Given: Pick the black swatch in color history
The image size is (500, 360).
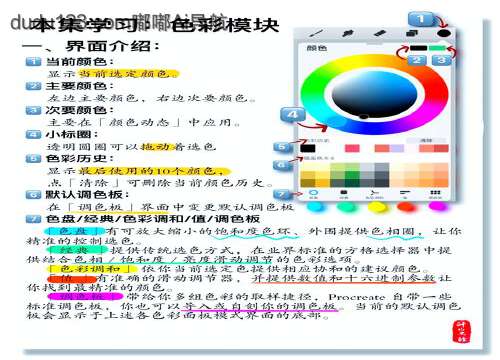Looking at the screenshot, I should (308, 148).
